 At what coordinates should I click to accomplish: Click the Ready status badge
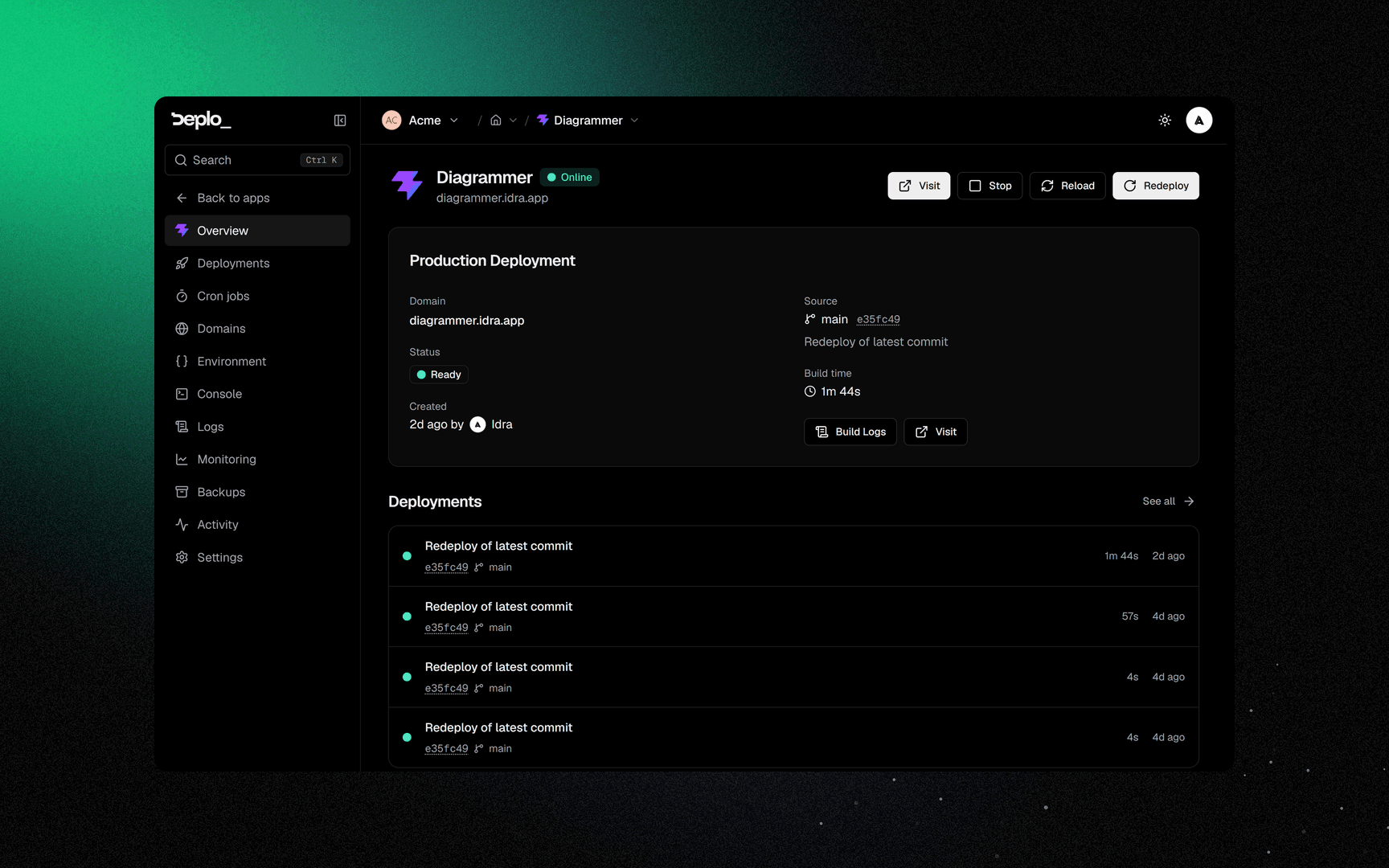point(439,375)
